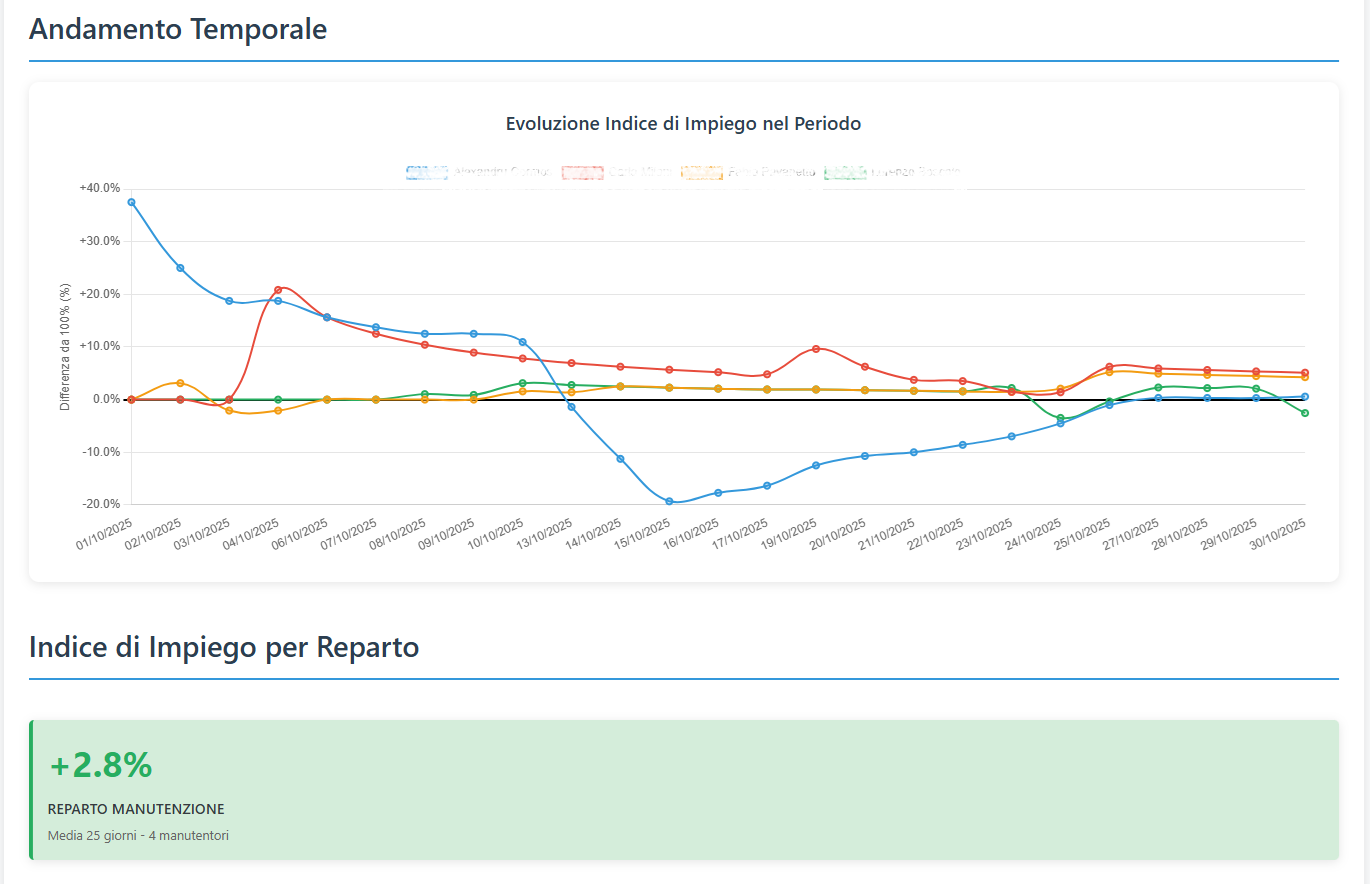Click the green dip point on 24/10/2025
1370x884 pixels.
pyautogui.click(x=1060, y=418)
